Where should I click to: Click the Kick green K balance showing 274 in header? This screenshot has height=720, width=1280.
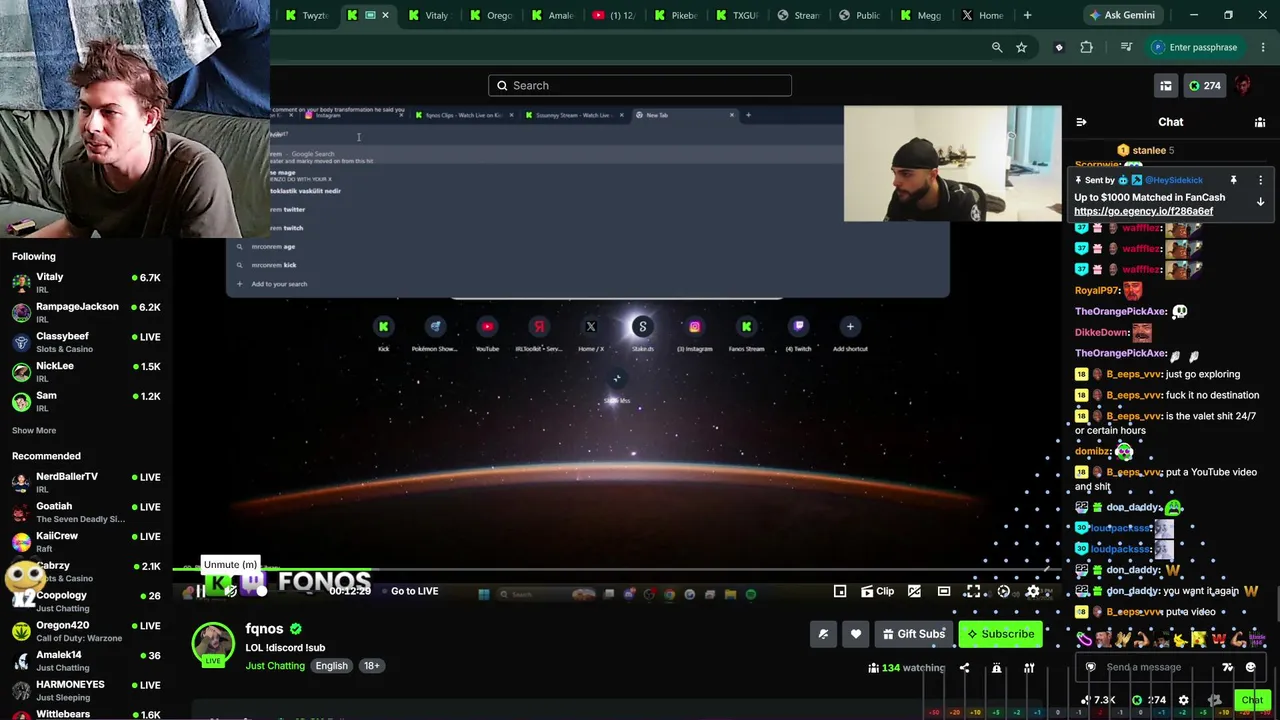tap(1204, 86)
